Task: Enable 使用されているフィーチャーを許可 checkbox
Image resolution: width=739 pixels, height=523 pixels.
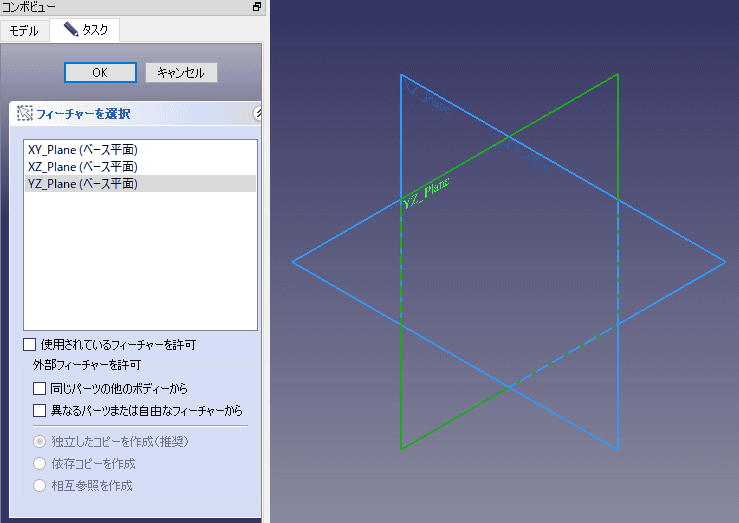Action: (30, 345)
